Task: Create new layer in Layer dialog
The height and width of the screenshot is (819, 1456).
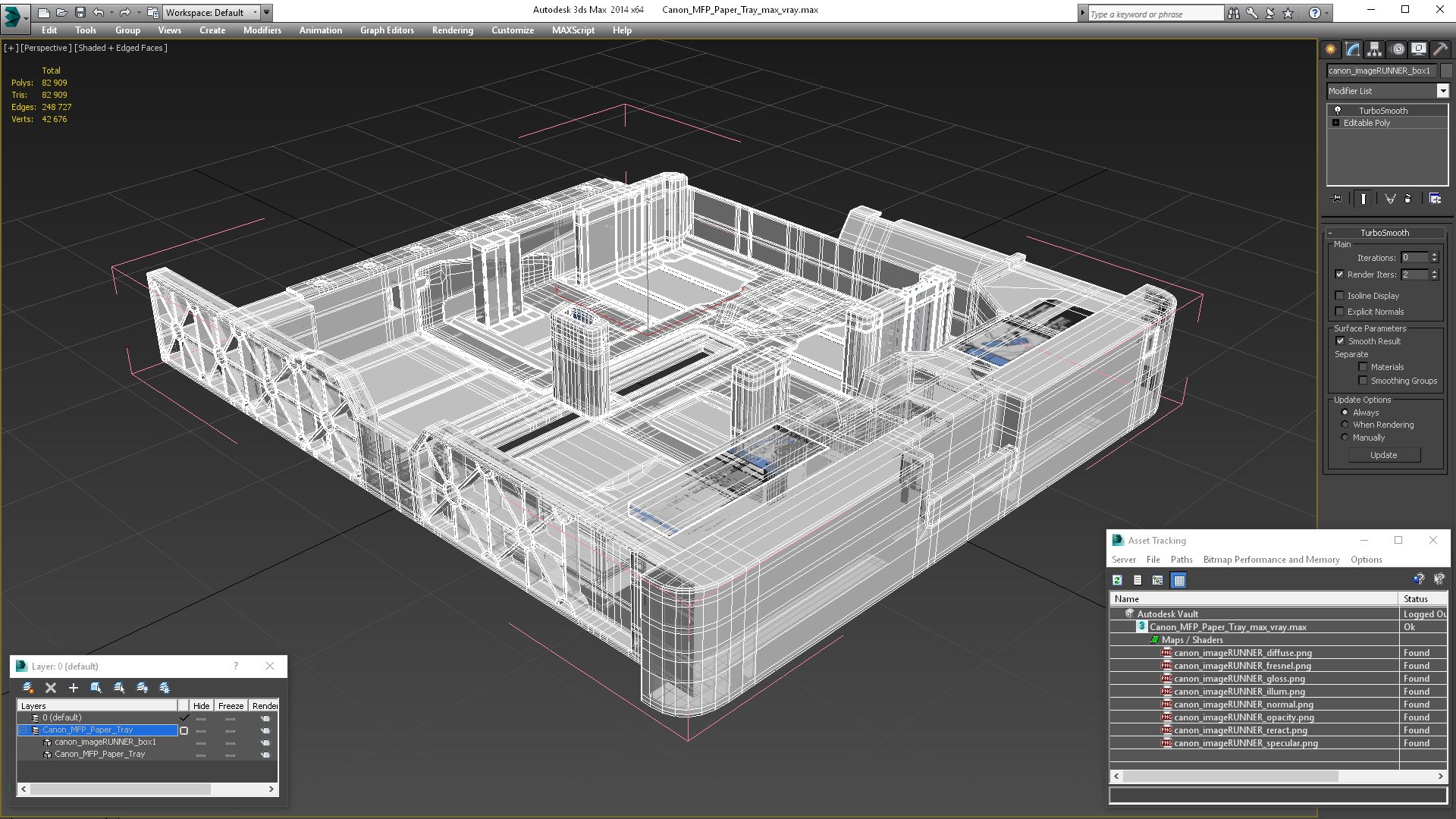Action: tap(28, 688)
